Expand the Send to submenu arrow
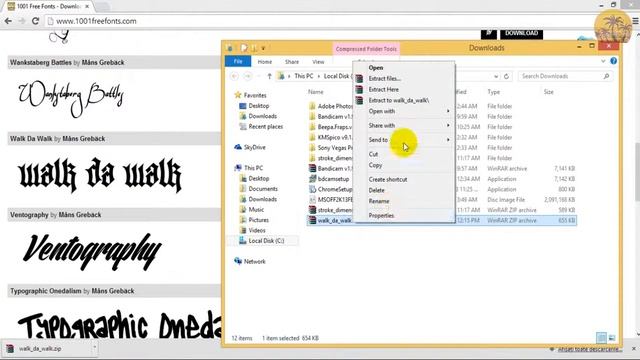Screen dimensions: 640x360 (448, 140)
